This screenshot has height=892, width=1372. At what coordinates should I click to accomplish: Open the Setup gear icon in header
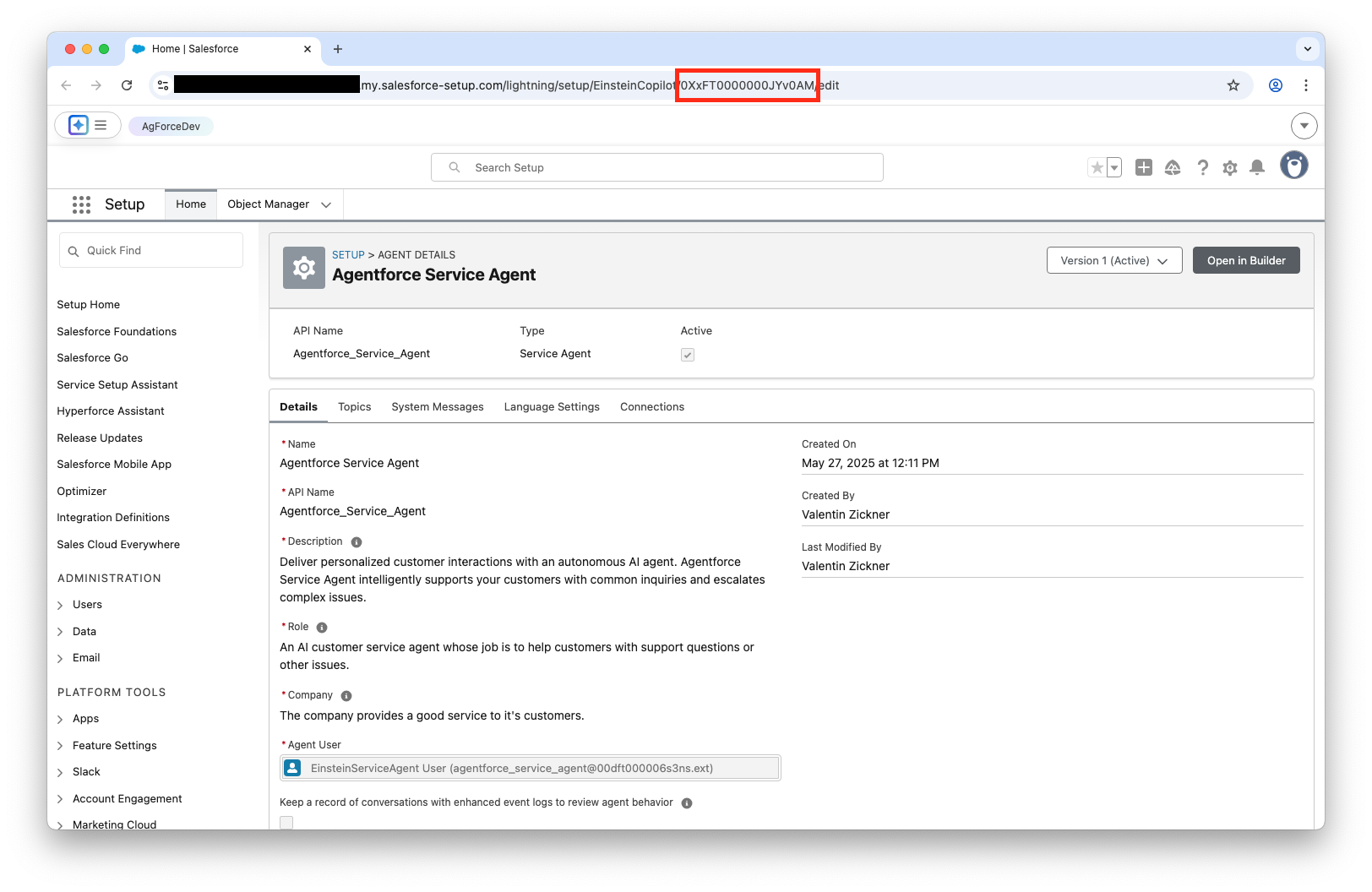point(1229,167)
